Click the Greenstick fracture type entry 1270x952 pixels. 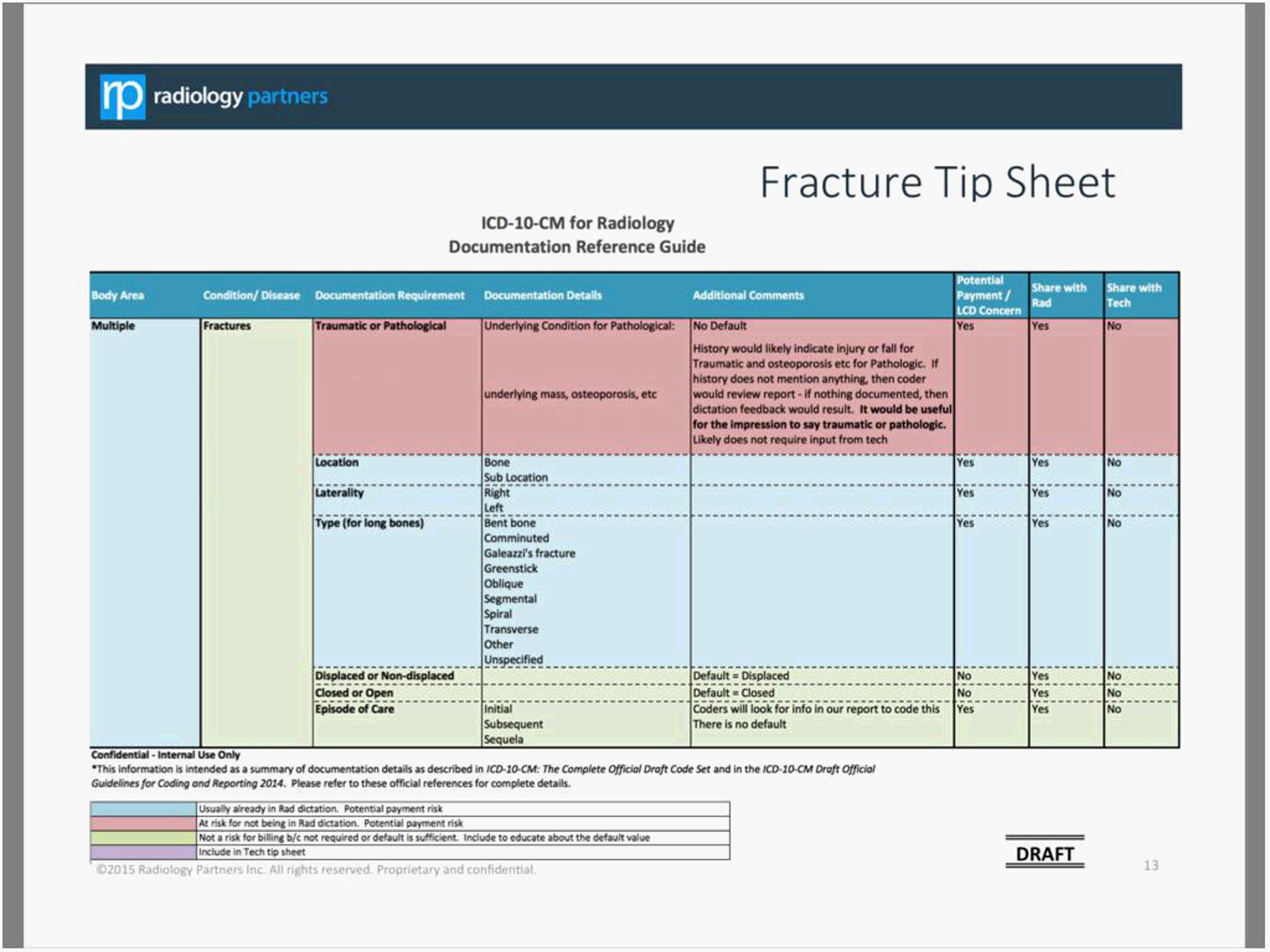[511, 568]
